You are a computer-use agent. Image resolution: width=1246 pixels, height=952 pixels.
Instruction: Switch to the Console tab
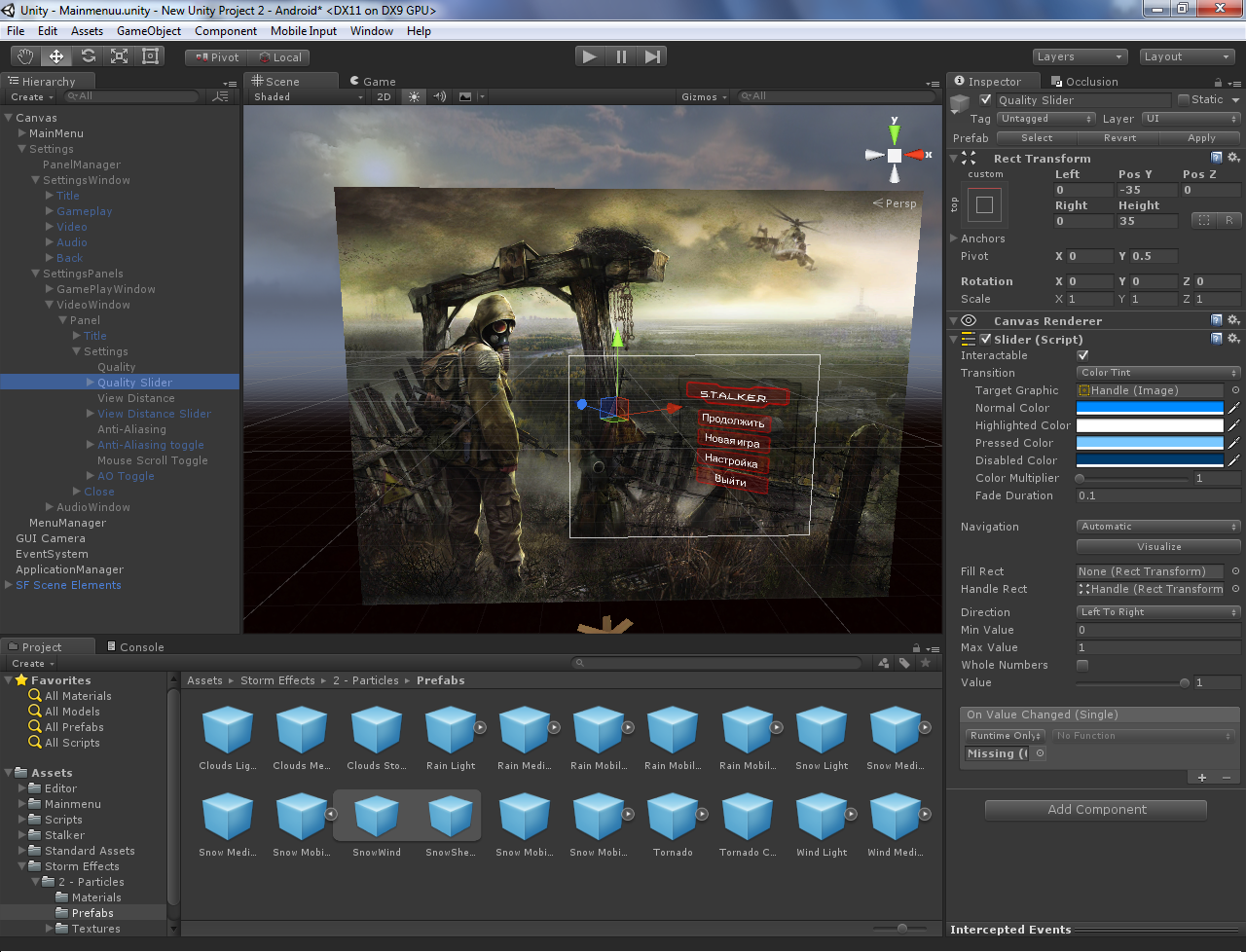pyautogui.click(x=133, y=646)
